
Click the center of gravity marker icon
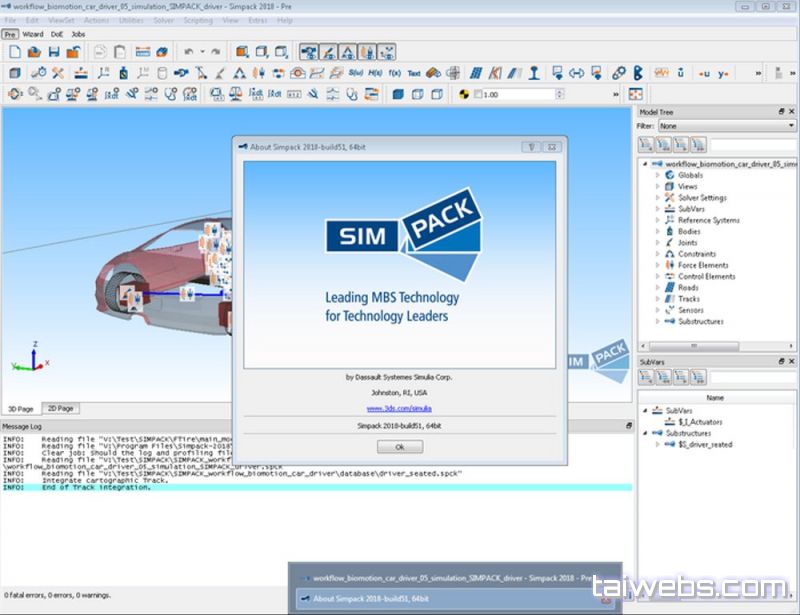pos(462,94)
